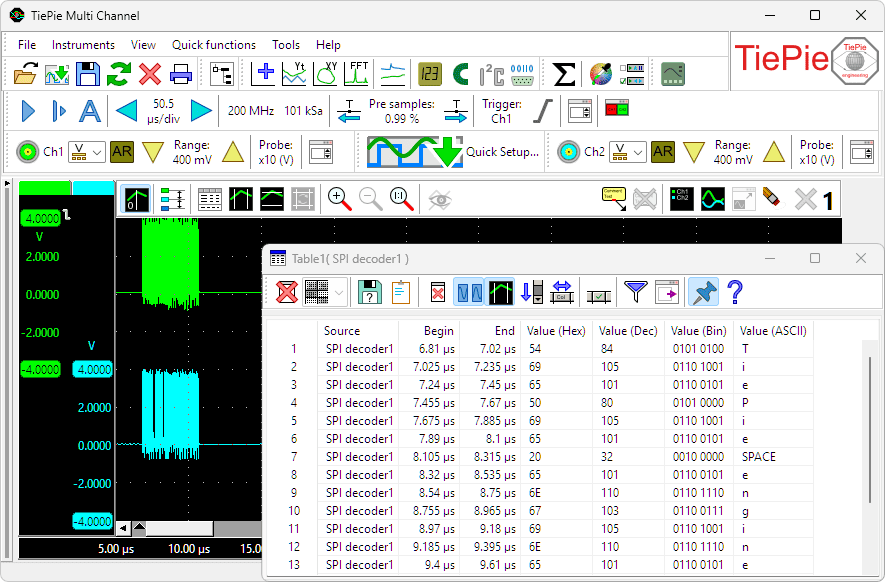The image size is (885, 582).
Task: Sort by Begin column header
Action: [439, 331]
